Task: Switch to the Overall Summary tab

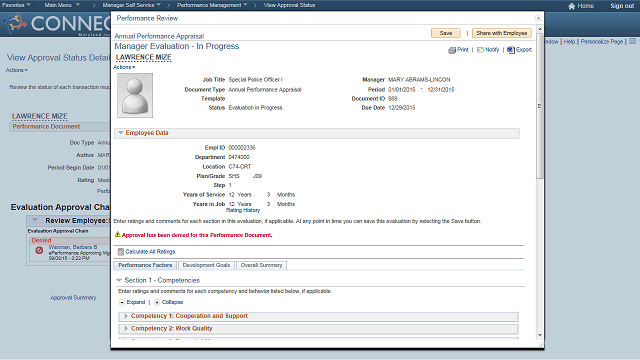Action: pyautogui.click(x=261, y=265)
